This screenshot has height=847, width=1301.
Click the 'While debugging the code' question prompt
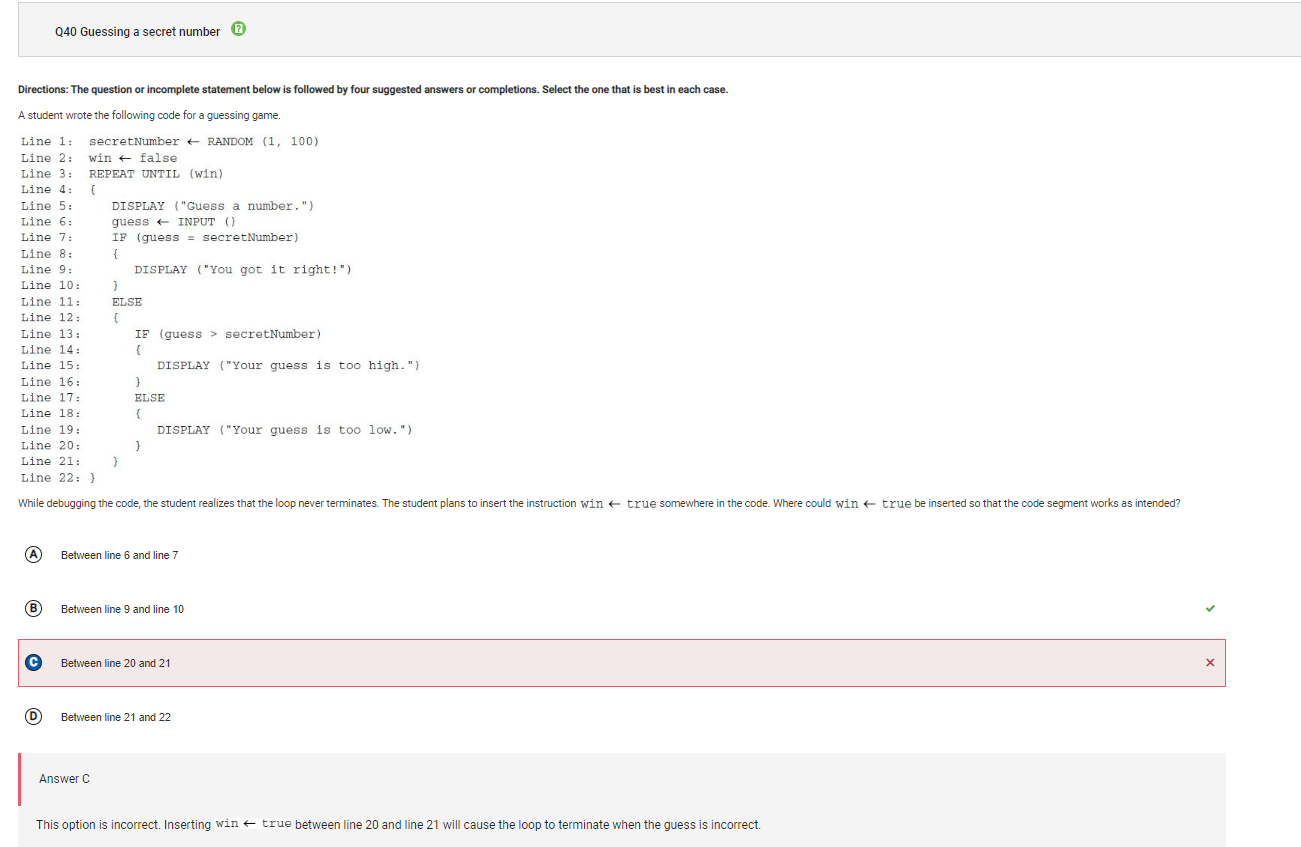(x=599, y=503)
